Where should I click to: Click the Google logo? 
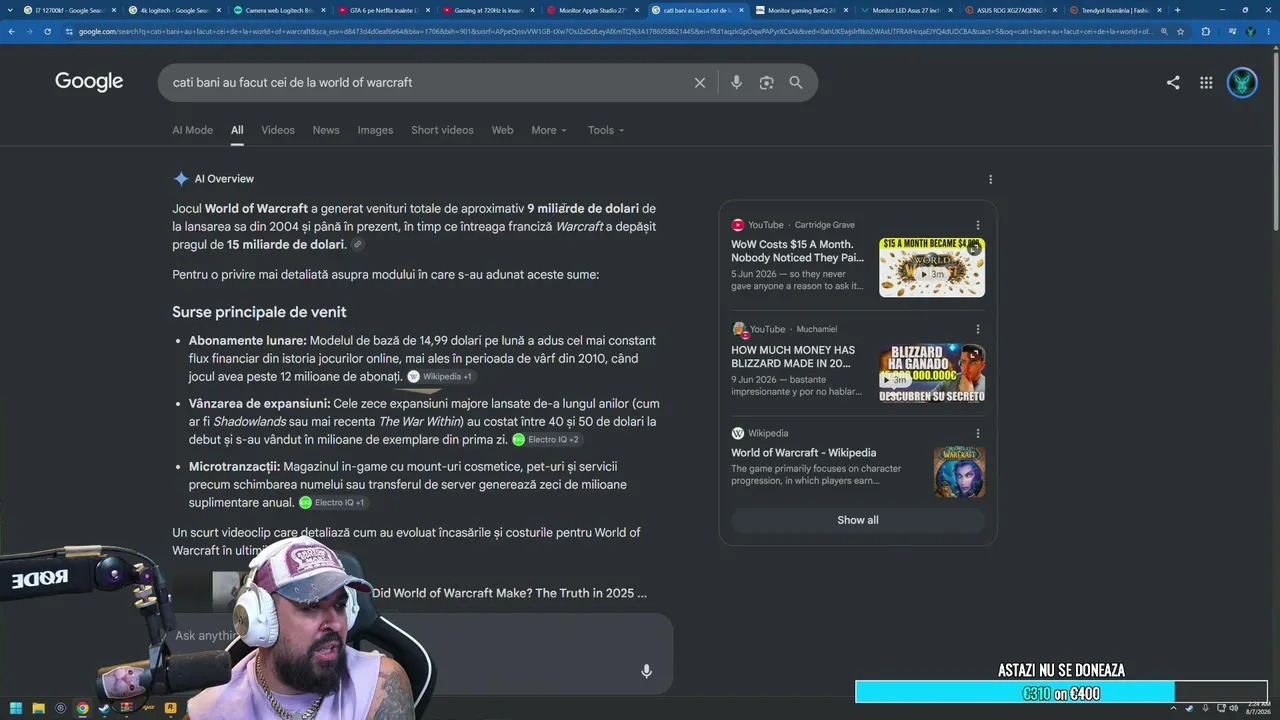(89, 82)
